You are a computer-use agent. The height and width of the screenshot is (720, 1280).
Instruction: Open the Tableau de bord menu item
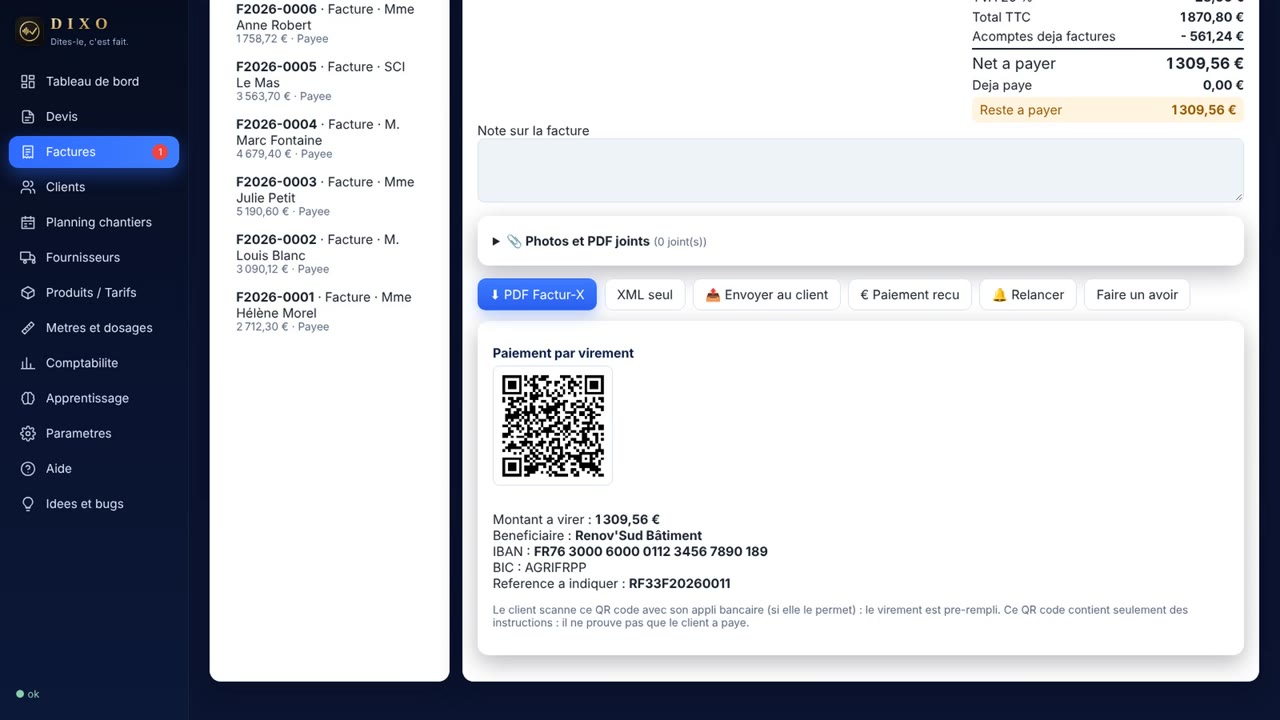[x=92, y=81]
